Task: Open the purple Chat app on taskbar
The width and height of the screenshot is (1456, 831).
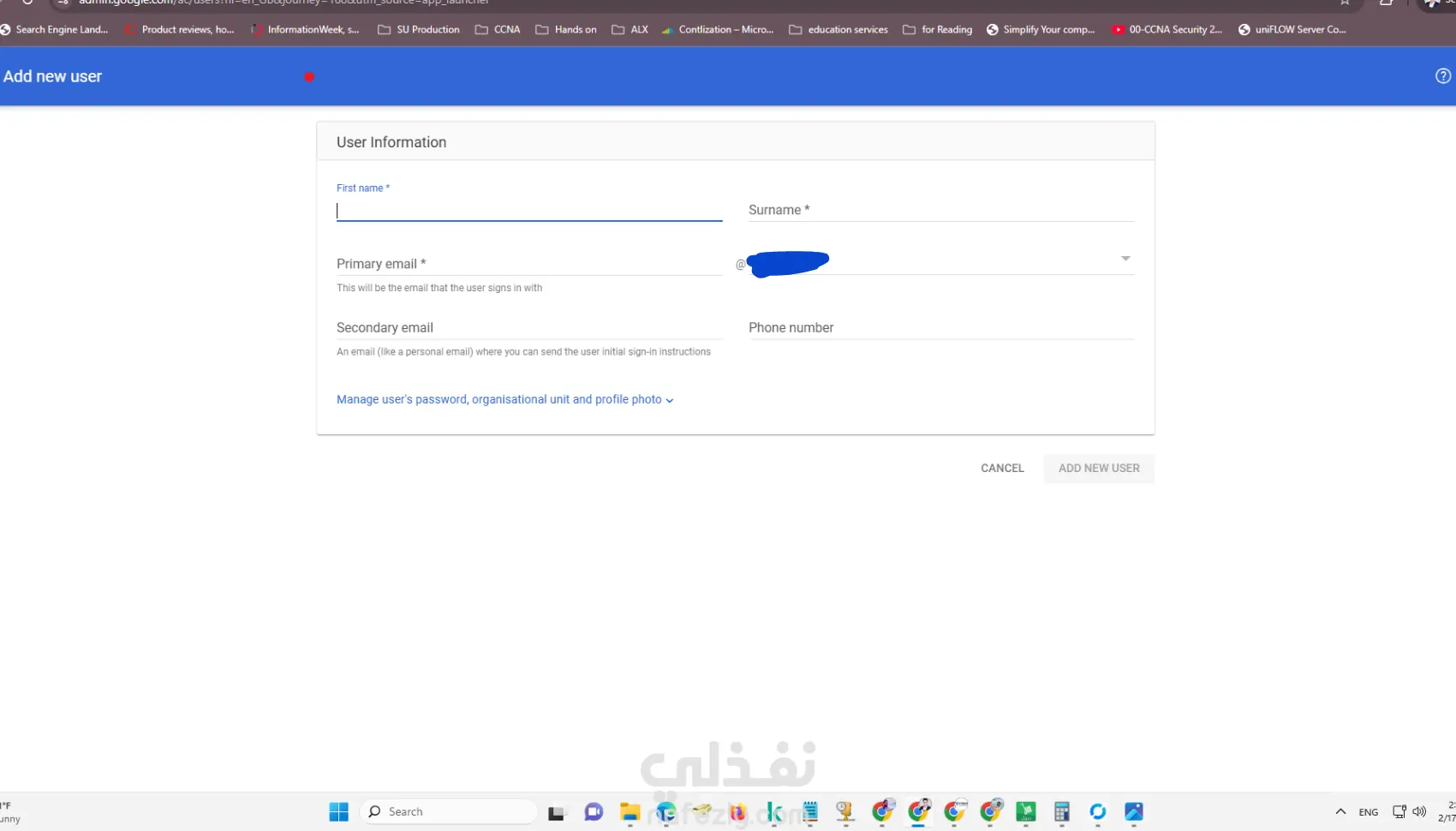Action: [594, 812]
